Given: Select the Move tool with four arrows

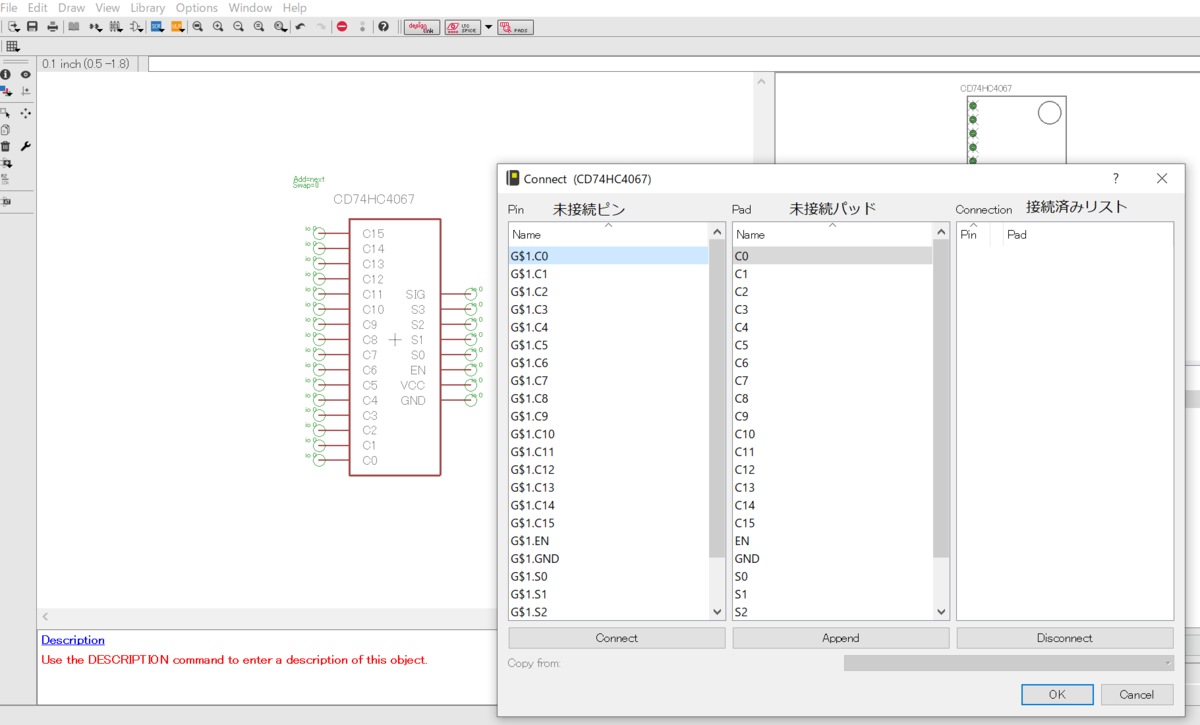Looking at the screenshot, I should (26, 113).
